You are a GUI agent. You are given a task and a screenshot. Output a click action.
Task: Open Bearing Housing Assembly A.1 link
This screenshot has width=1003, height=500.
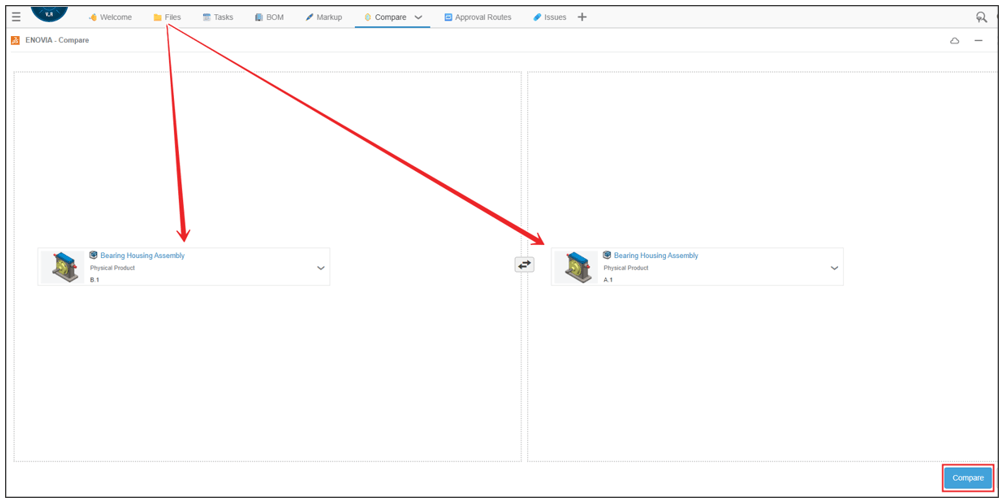[656, 255]
